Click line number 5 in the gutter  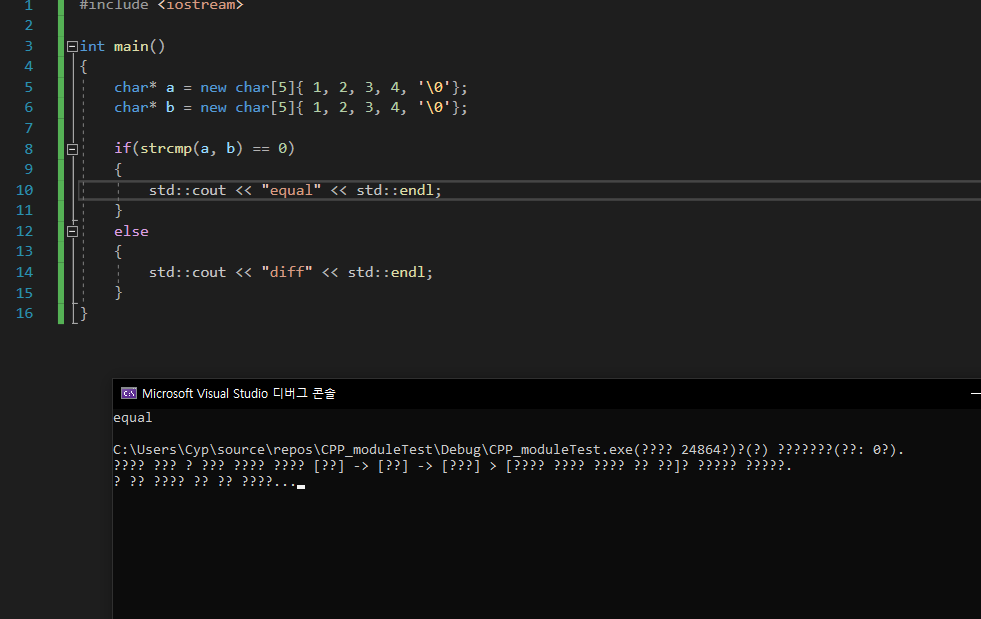tap(28, 87)
